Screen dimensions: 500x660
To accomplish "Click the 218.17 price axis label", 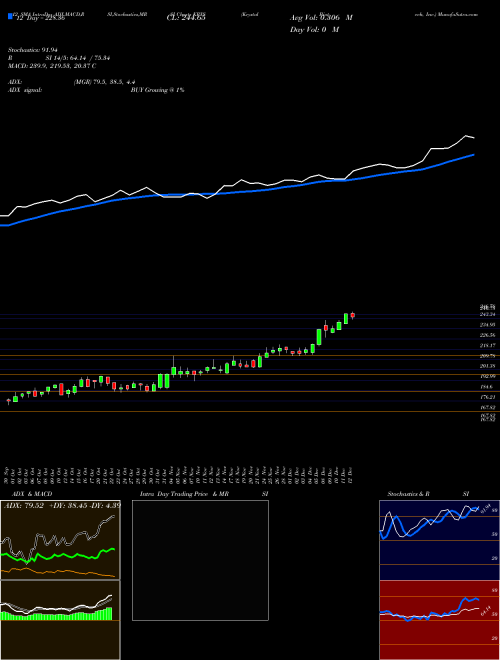I will (x=487, y=346).
